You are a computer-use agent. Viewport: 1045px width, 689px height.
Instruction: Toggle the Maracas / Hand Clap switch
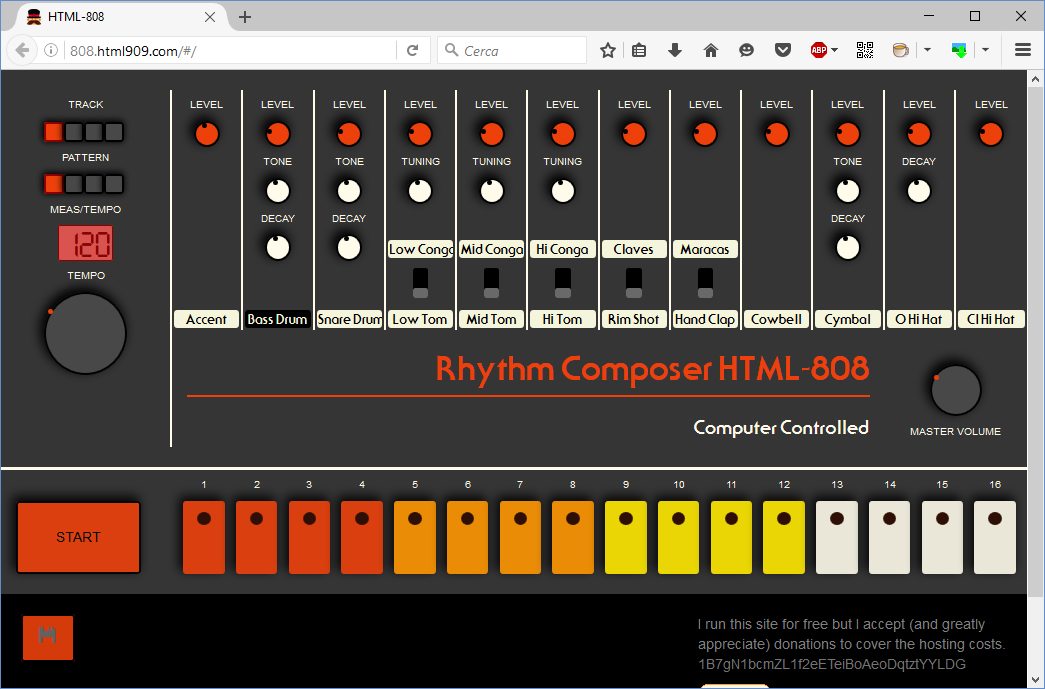tap(705, 283)
